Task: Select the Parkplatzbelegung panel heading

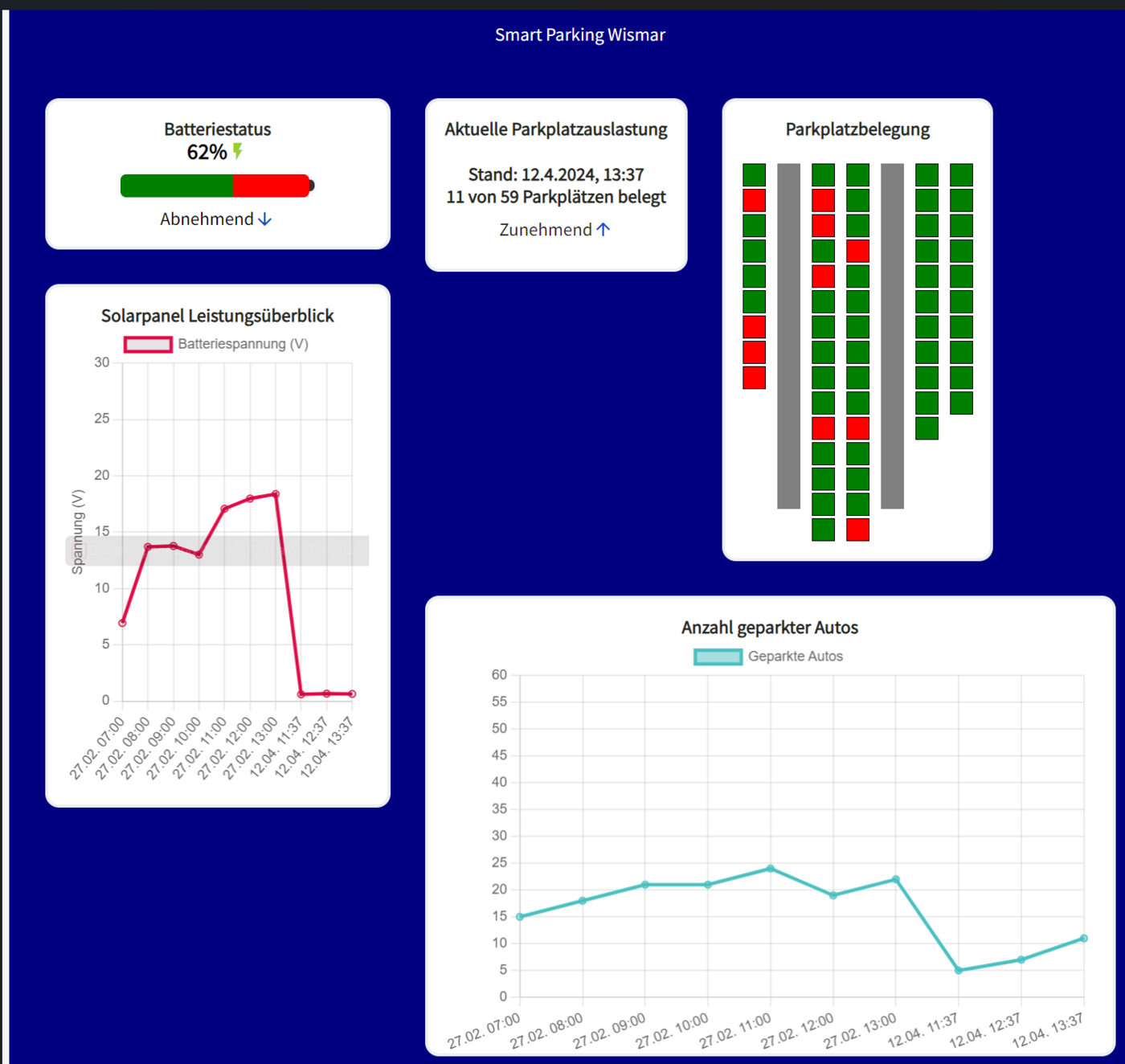Action: [857, 129]
